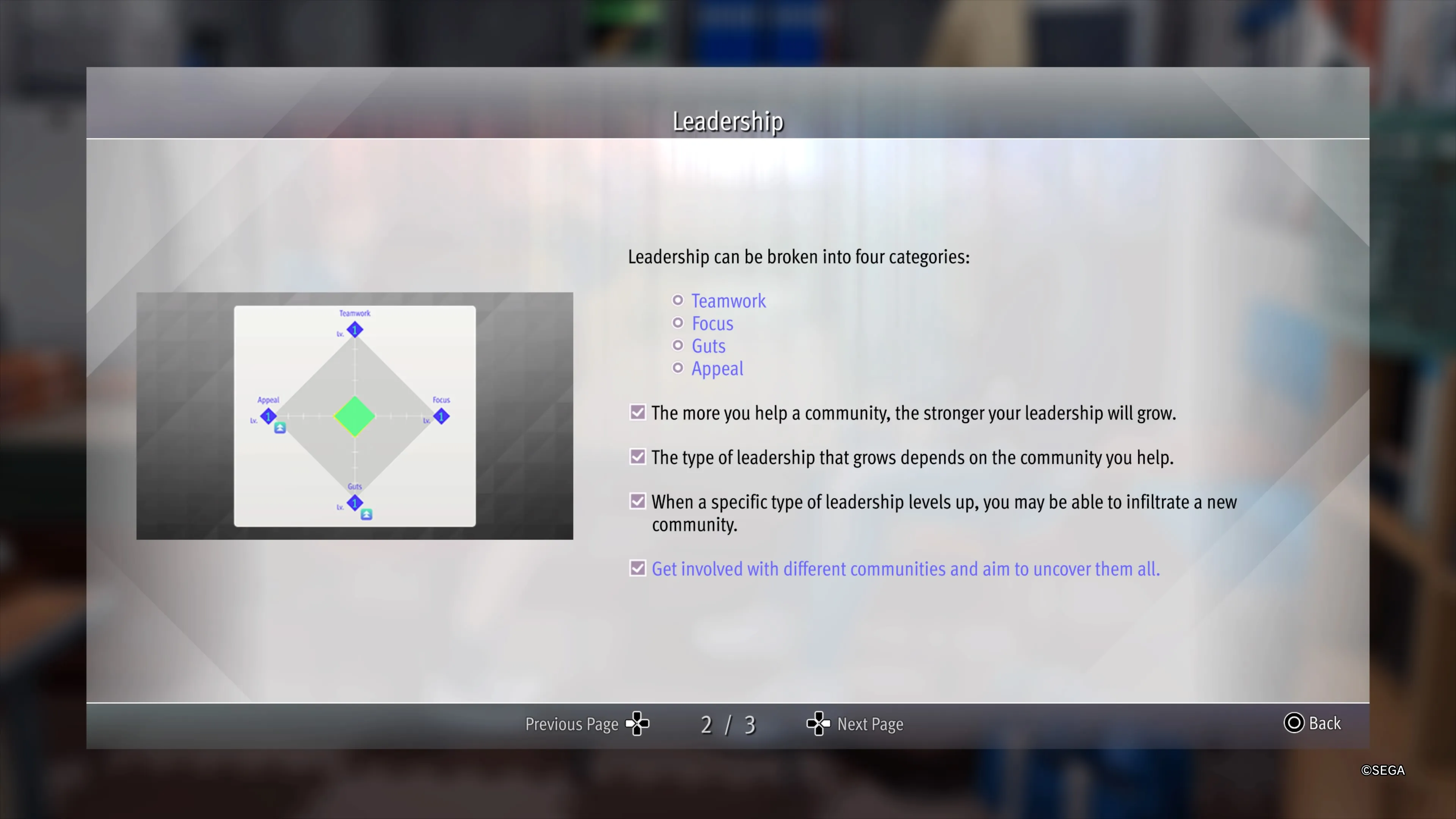This screenshot has width=1456, height=819.
Task: Click the Appeal bullet circle
Action: [x=678, y=367]
